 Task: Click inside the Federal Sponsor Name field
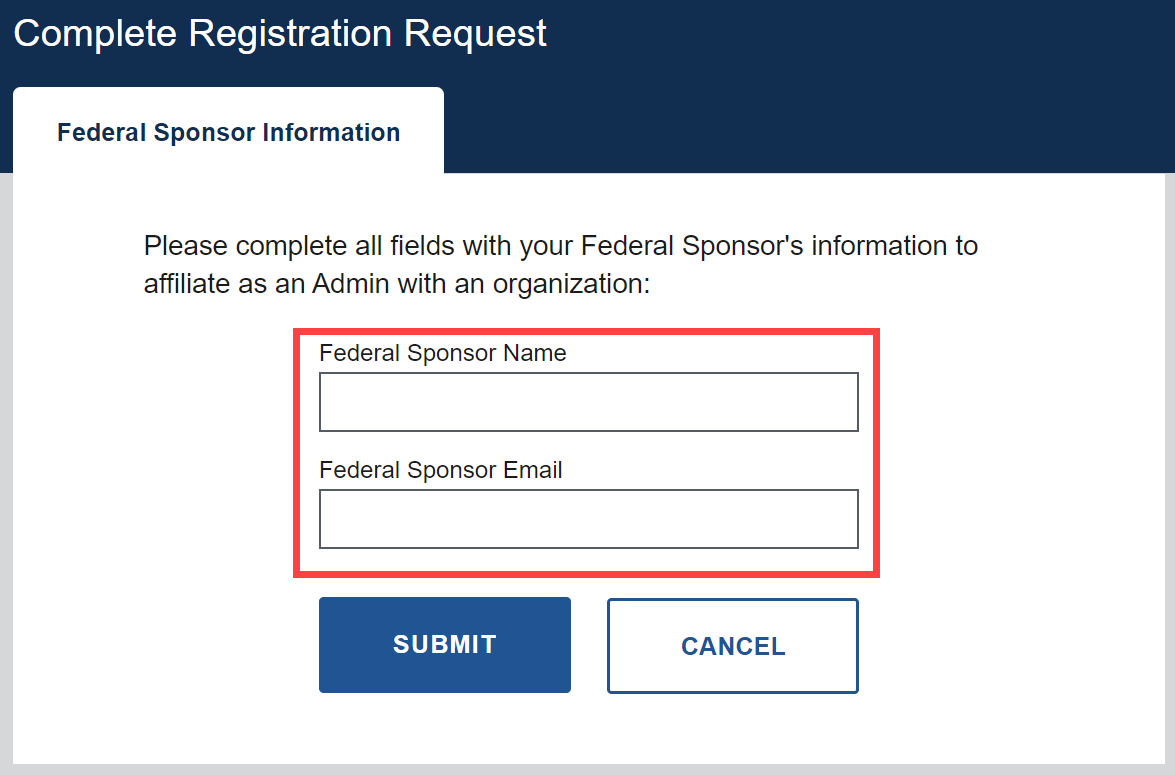[x=588, y=401]
